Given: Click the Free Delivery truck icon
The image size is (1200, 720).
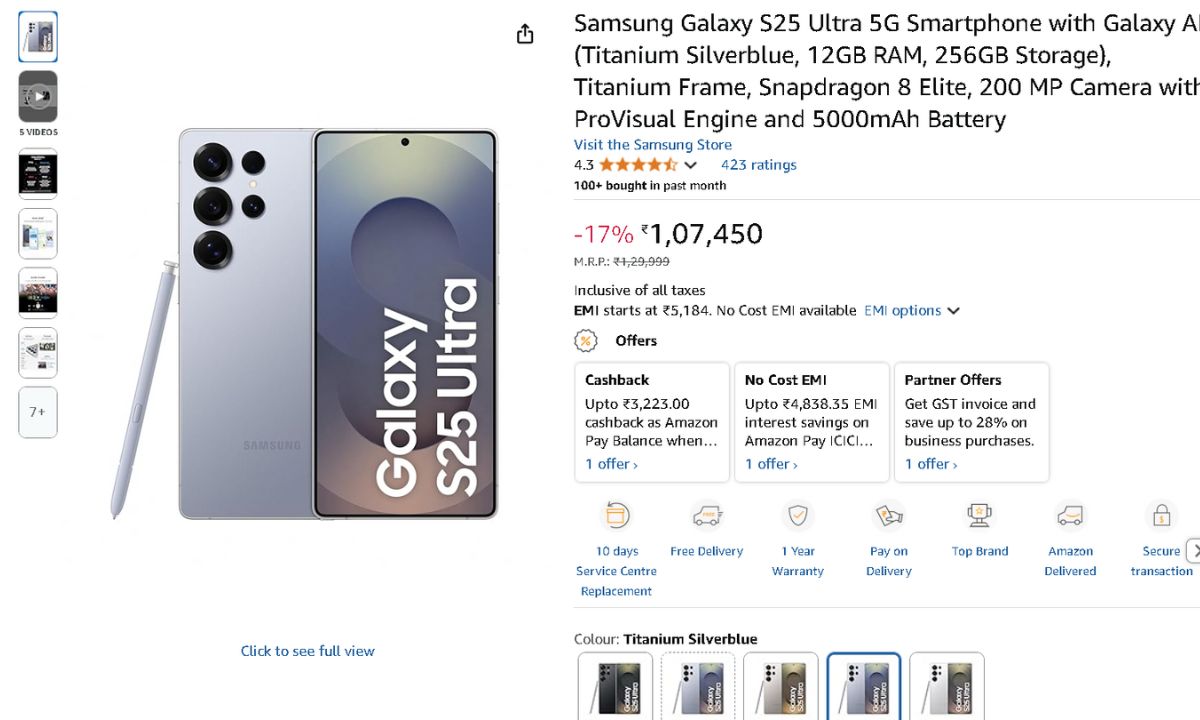Looking at the screenshot, I should click(x=707, y=516).
